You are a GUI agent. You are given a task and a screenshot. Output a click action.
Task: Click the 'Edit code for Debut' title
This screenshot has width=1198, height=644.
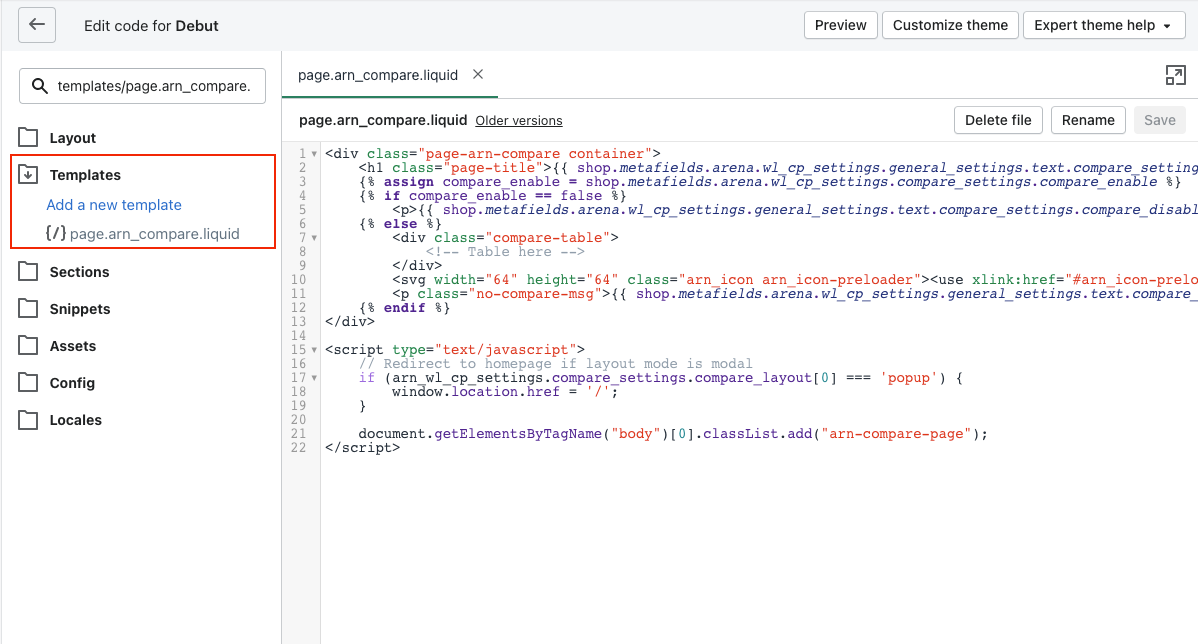click(x=151, y=26)
